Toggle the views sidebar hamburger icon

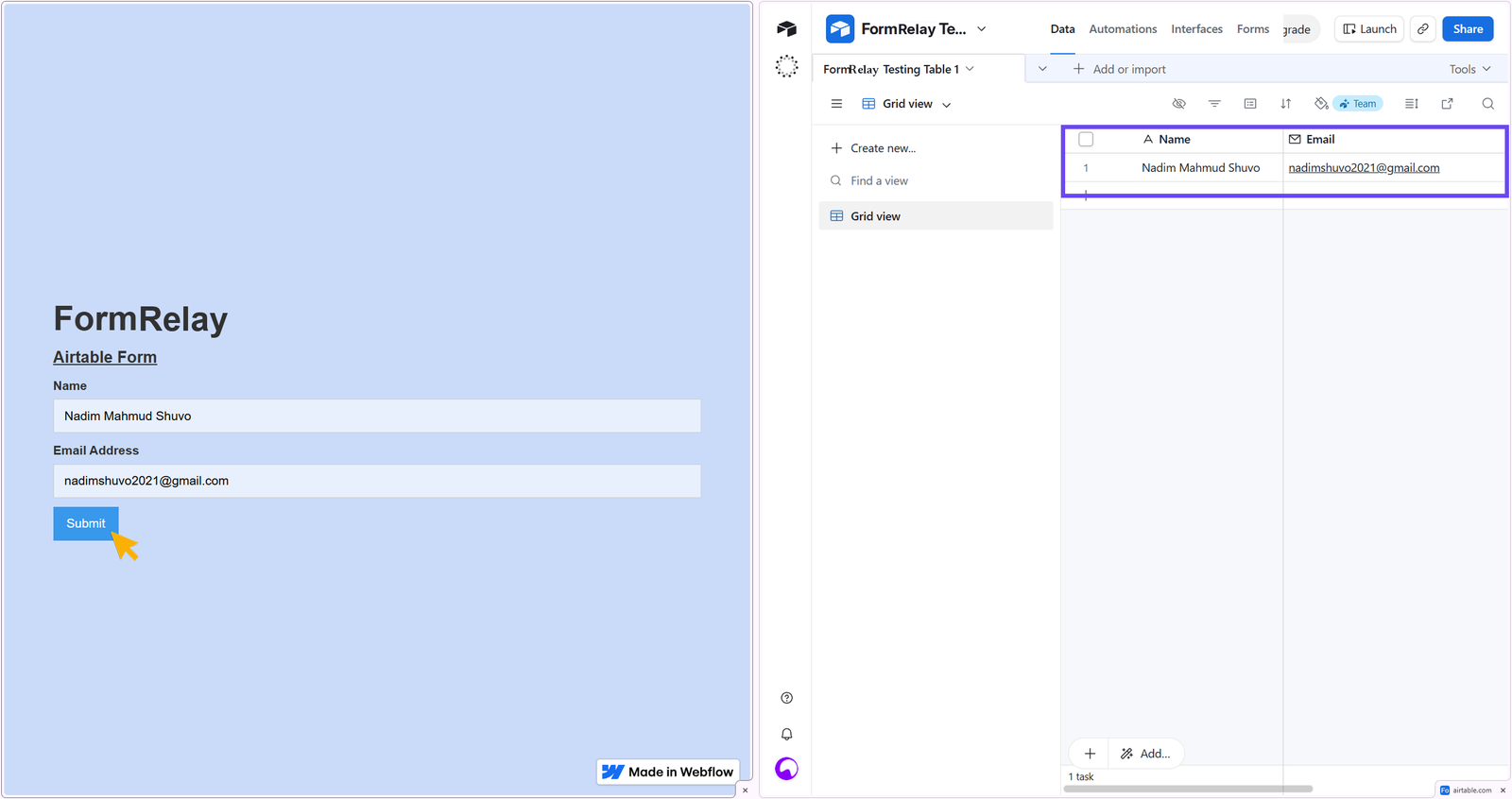(836, 104)
